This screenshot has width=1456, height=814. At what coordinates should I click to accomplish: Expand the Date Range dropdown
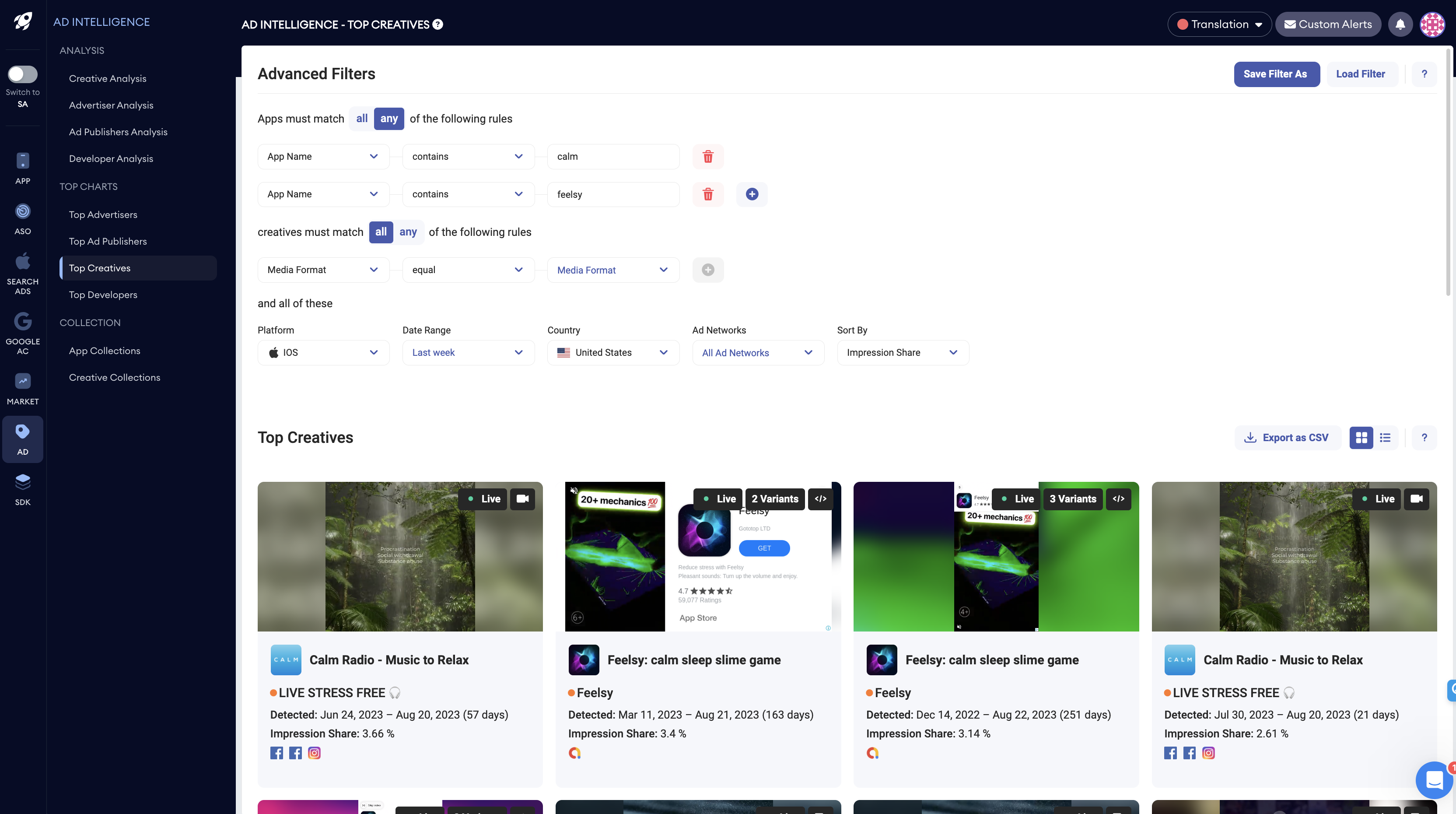468,353
